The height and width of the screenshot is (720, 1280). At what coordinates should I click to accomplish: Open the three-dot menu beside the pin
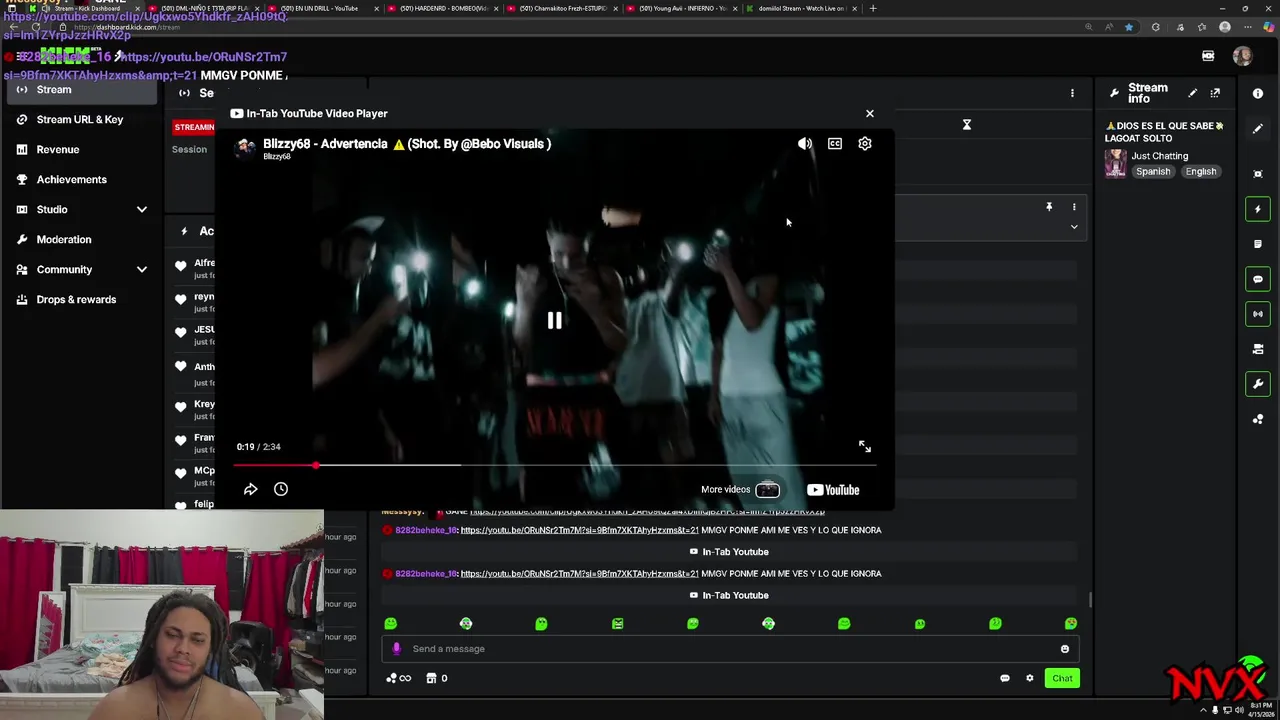1074,207
